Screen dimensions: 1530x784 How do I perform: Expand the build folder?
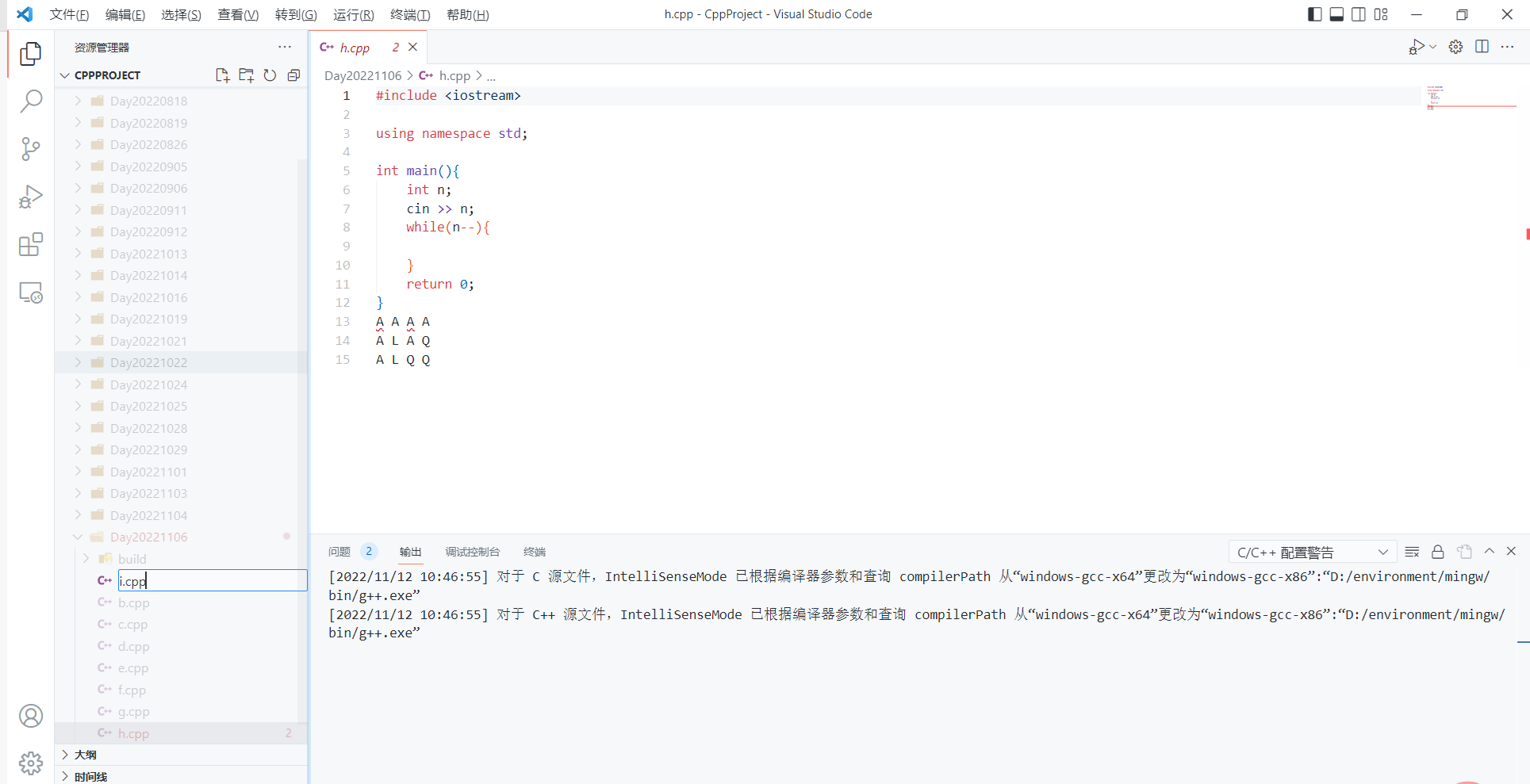pyautogui.click(x=181, y=559)
